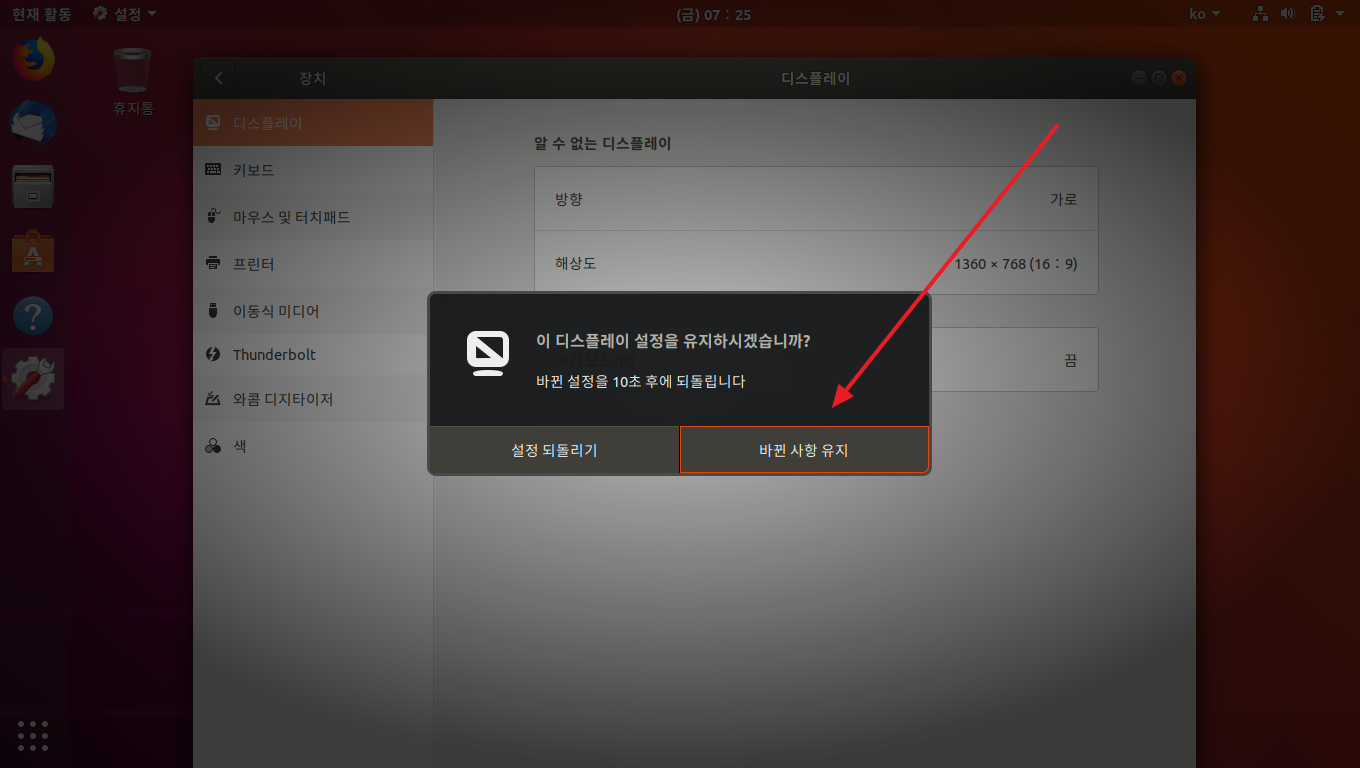Screen dimensions: 1360x768
Task: Open Firefox from the dock
Action: tap(33, 59)
